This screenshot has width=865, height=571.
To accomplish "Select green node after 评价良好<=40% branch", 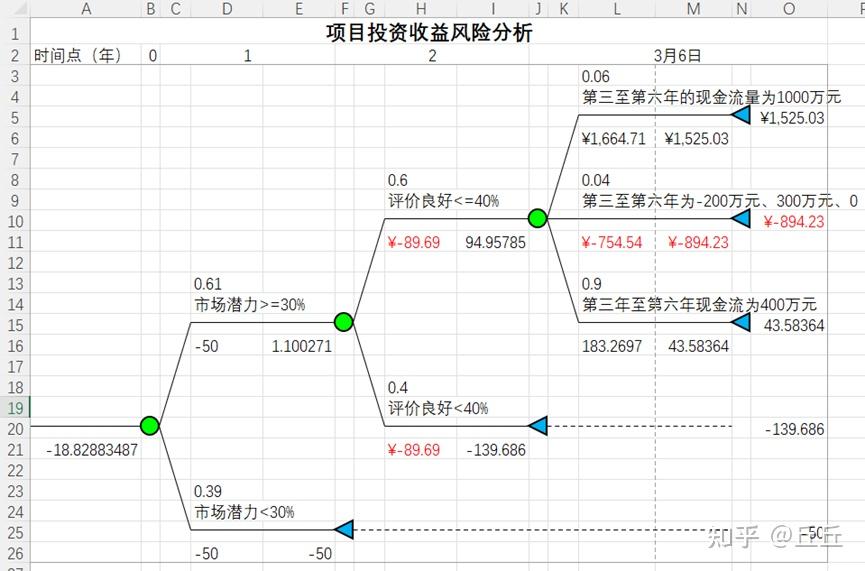I will click(x=537, y=218).
